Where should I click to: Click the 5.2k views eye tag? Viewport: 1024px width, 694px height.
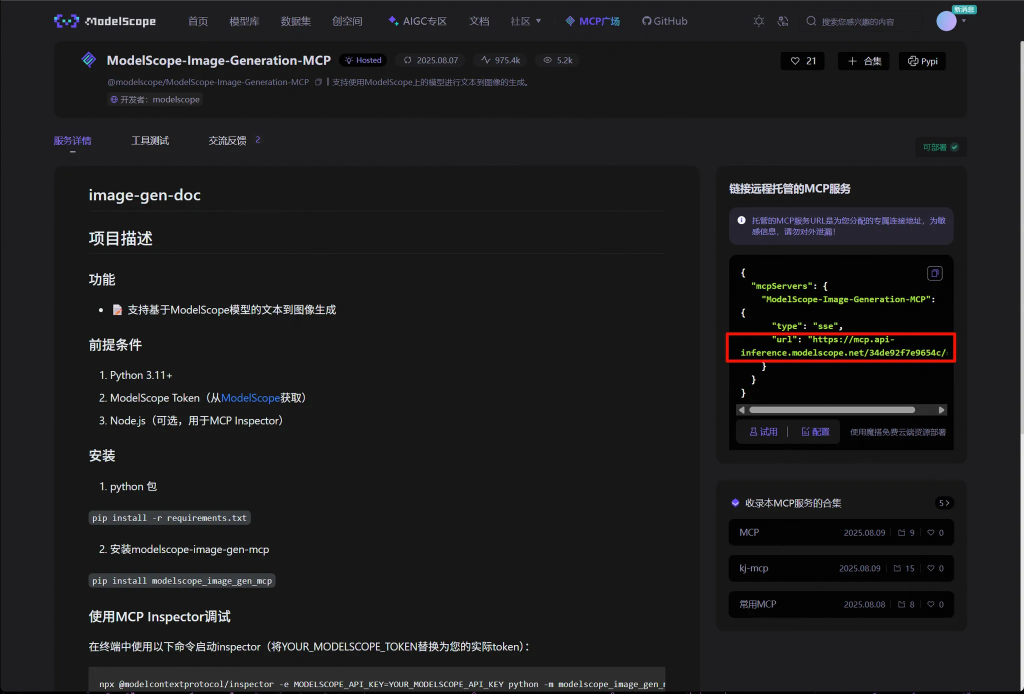(x=558, y=60)
